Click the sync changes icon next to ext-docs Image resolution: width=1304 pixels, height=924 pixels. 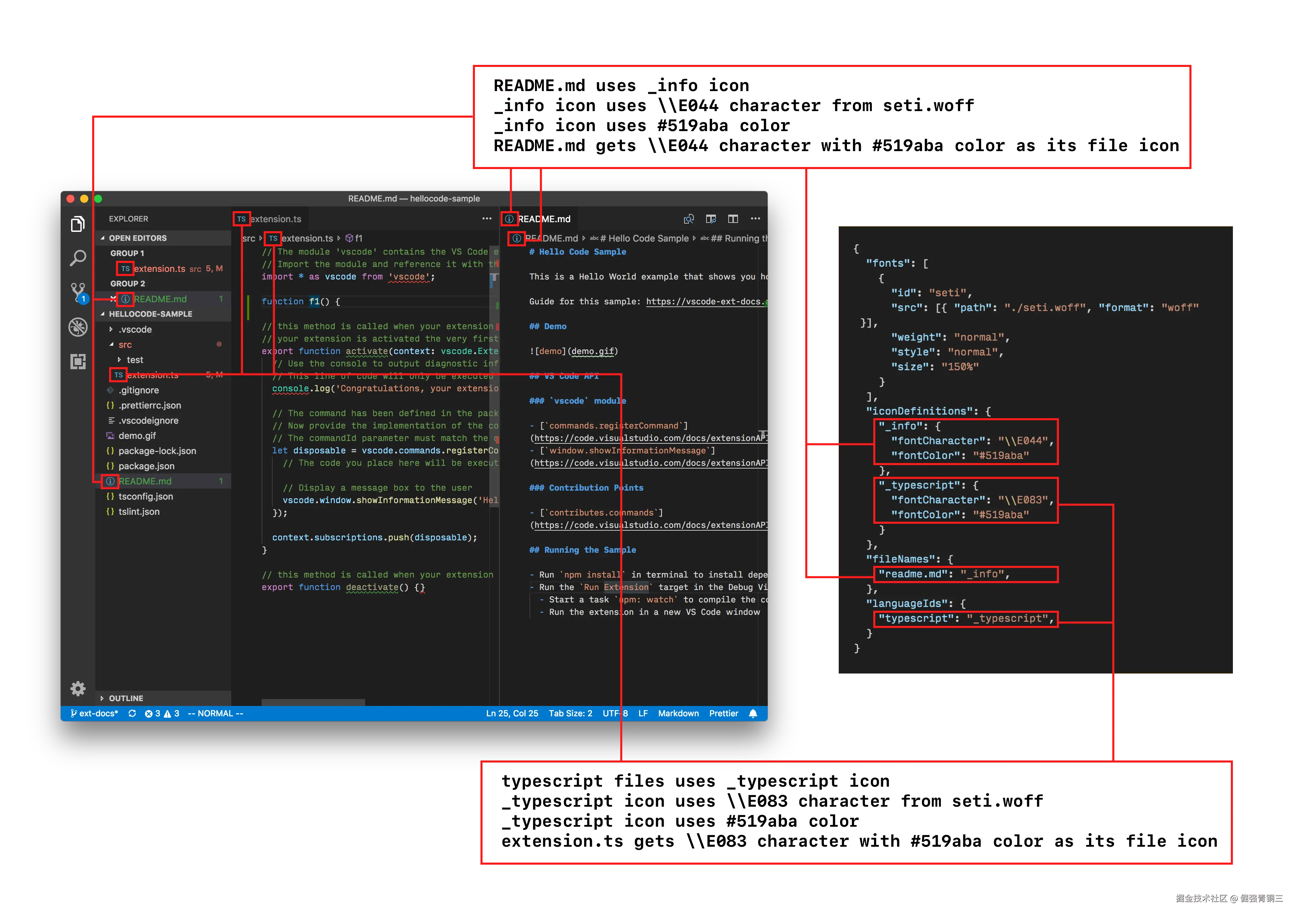(x=132, y=713)
